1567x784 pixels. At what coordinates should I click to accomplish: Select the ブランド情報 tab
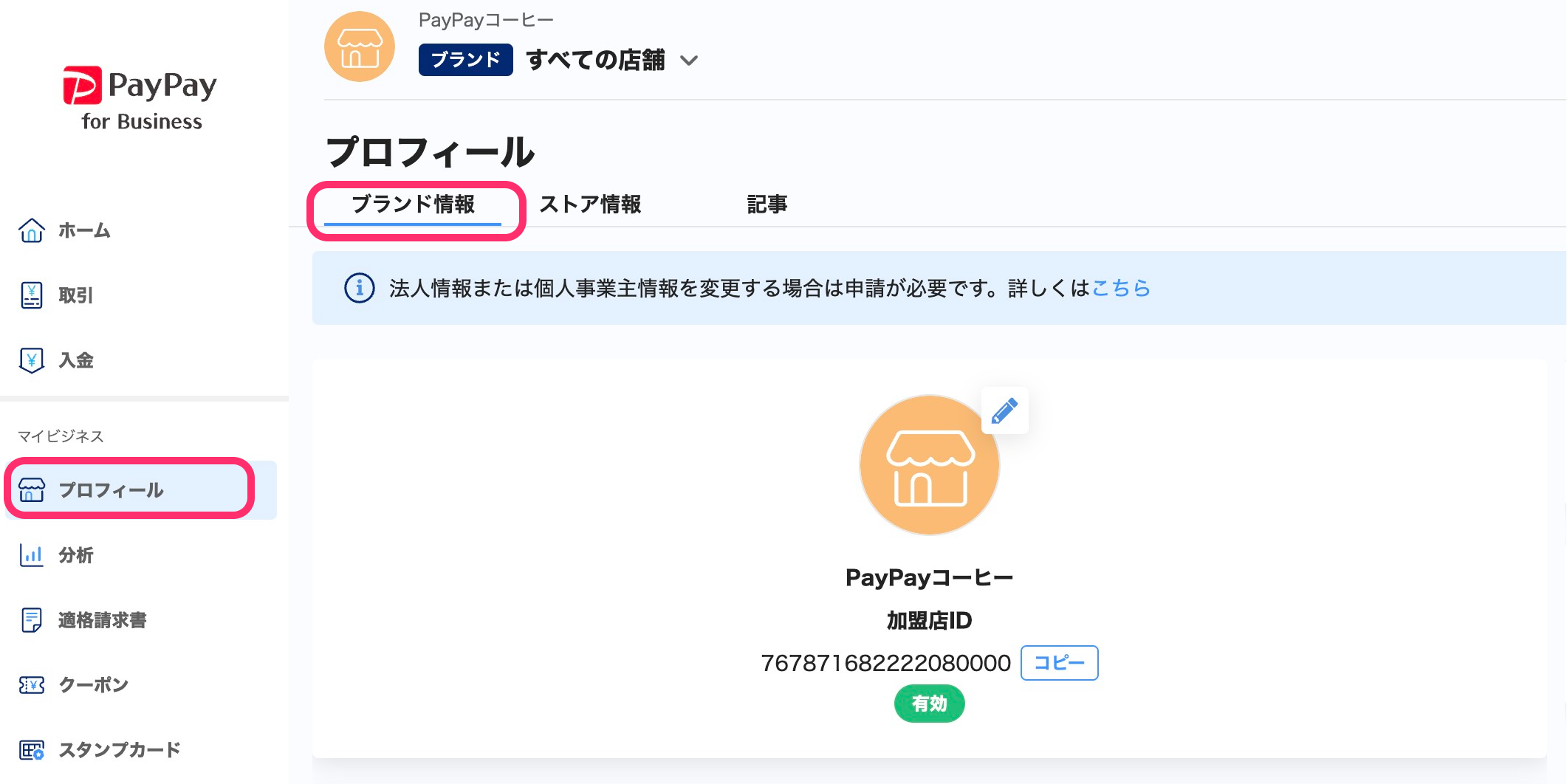pyautogui.click(x=413, y=204)
